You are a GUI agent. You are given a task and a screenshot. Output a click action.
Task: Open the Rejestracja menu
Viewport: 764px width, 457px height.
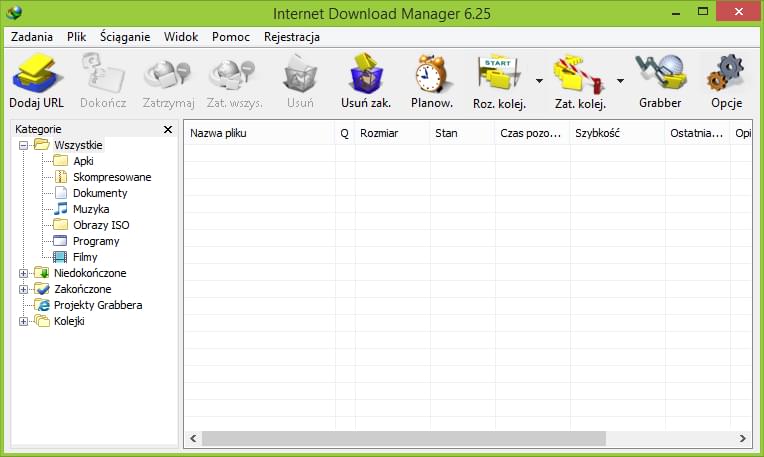[x=291, y=37]
